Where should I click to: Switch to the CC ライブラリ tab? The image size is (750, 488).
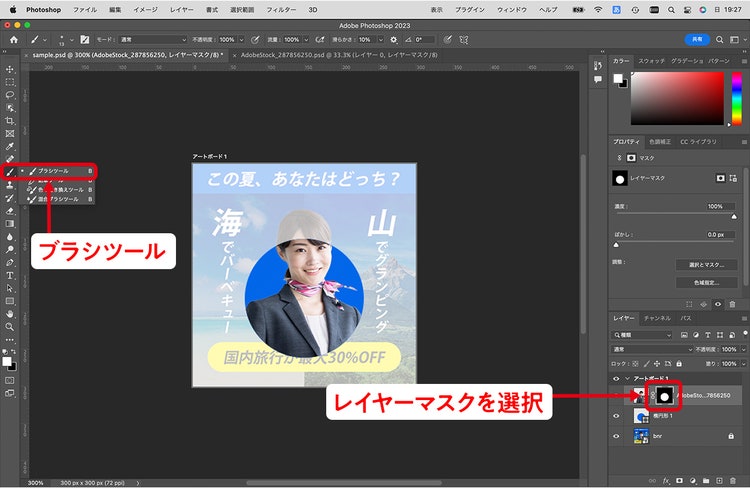click(x=698, y=142)
